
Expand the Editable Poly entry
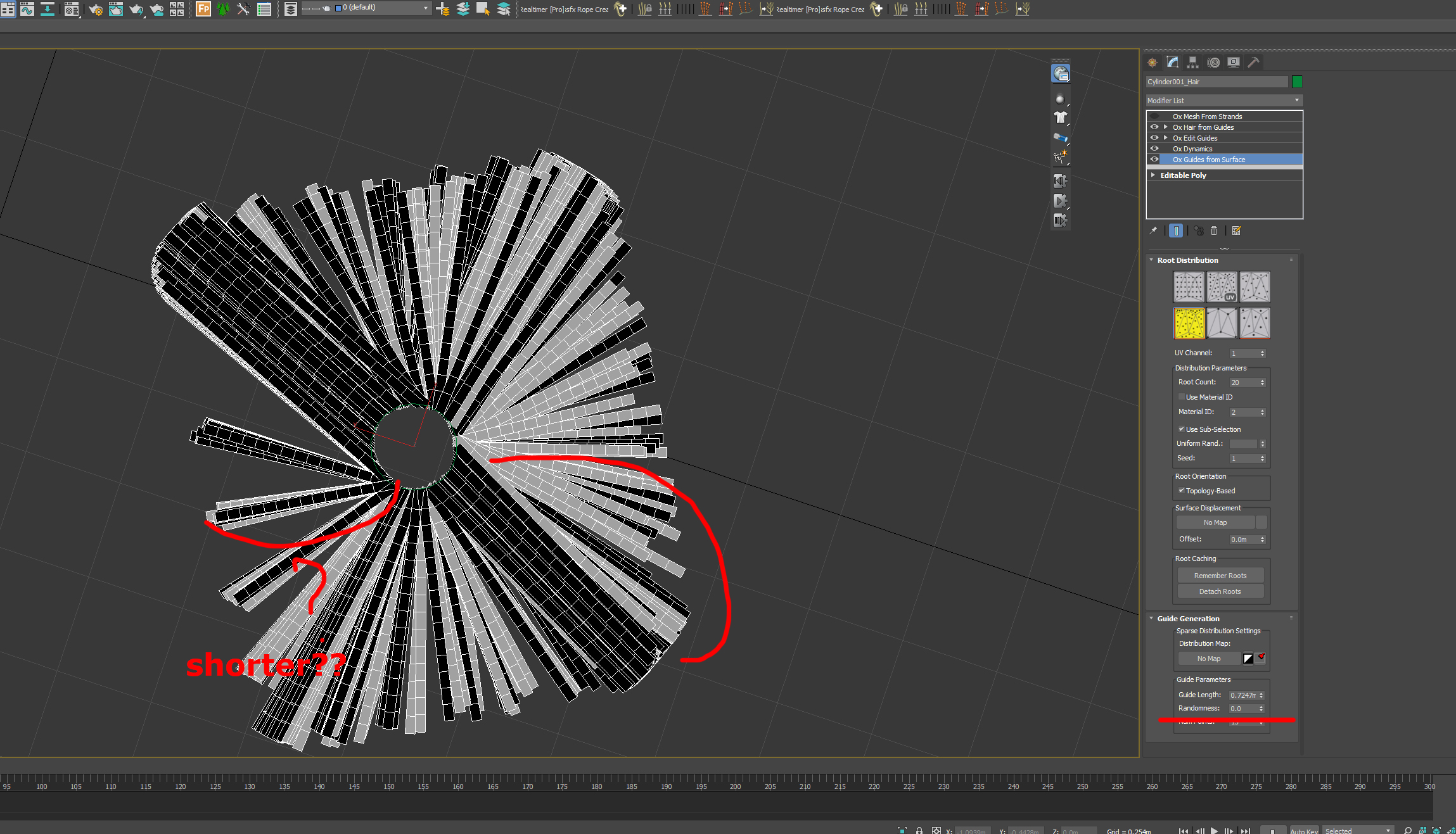pyautogui.click(x=1153, y=175)
